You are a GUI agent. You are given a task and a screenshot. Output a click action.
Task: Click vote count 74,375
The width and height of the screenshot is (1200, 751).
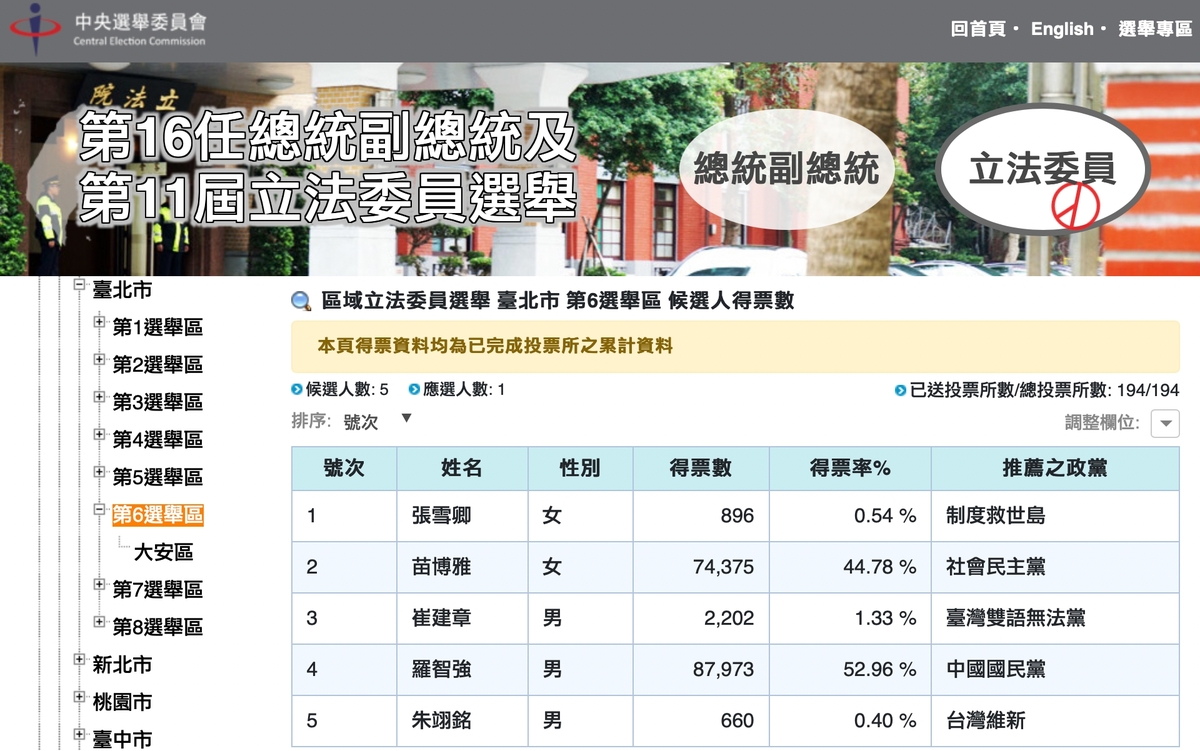coord(724,567)
